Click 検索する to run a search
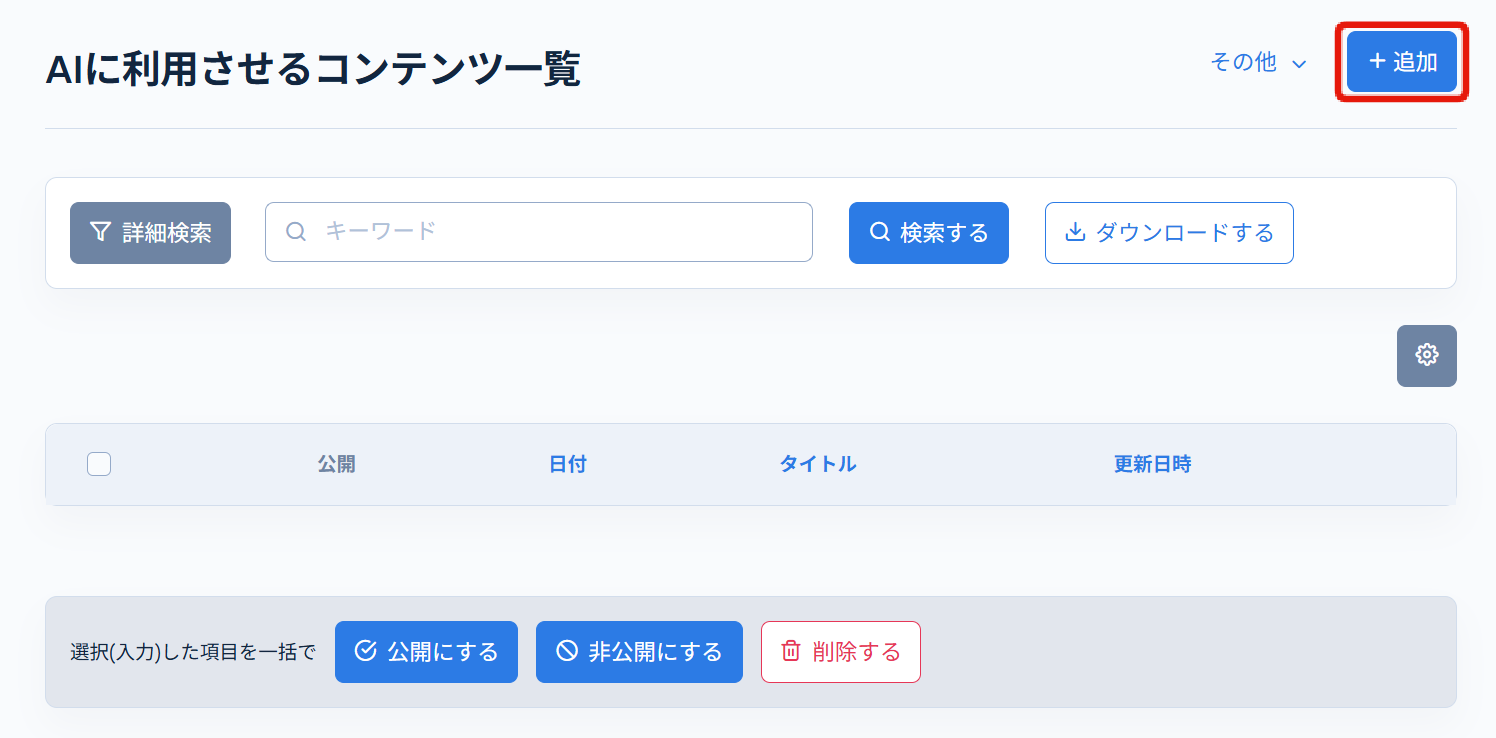This screenshot has height=738, width=1496. point(928,231)
